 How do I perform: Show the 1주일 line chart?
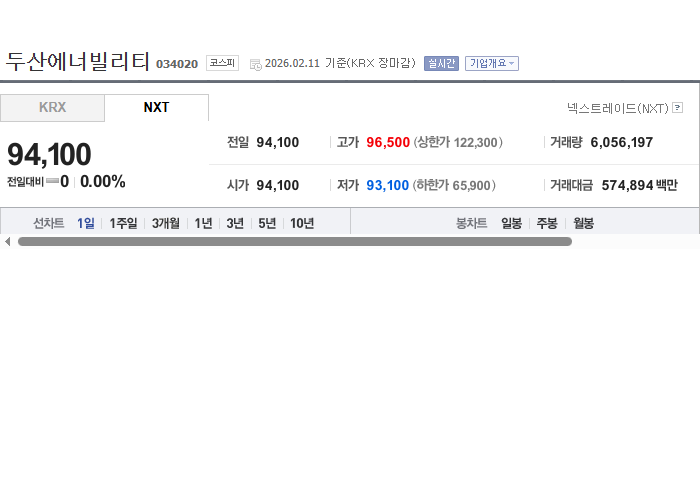[x=123, y=223]
